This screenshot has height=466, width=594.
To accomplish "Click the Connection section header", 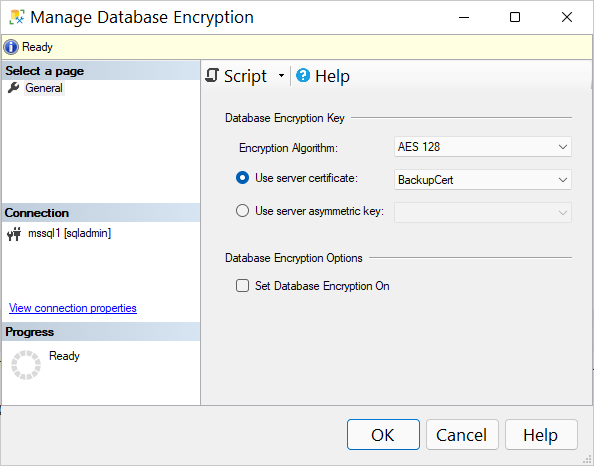I will coord(101,213).
